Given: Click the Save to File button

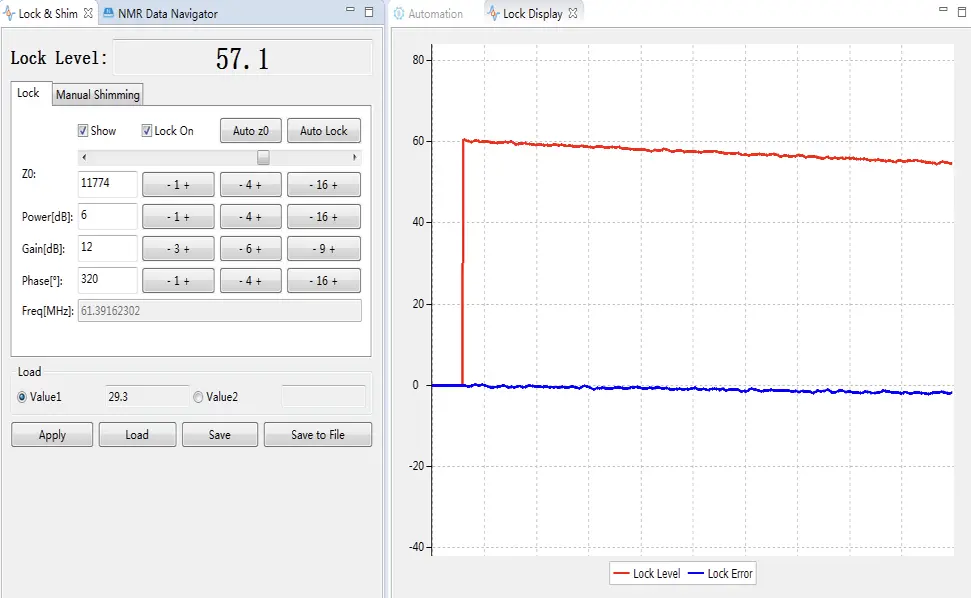Looking at the screenshot, I should [317, 435].
